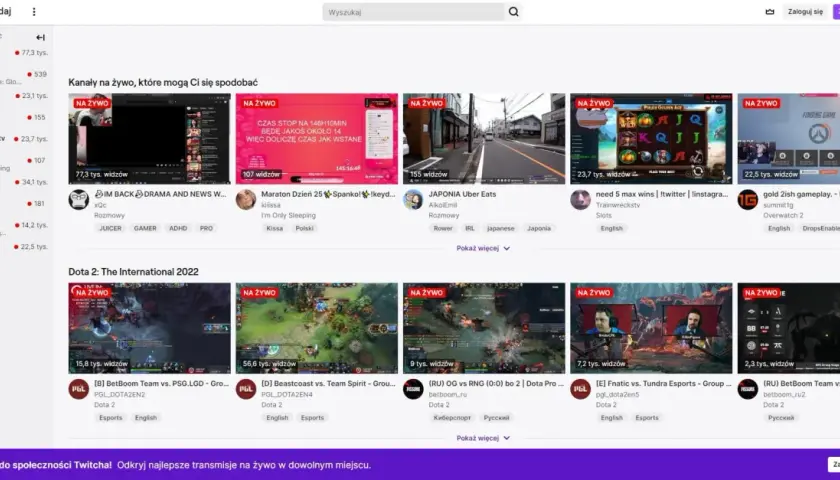This screenshot has height=480, width=840.
Task: Open the gold 2ish gameplay title
Action: [801, 194]
